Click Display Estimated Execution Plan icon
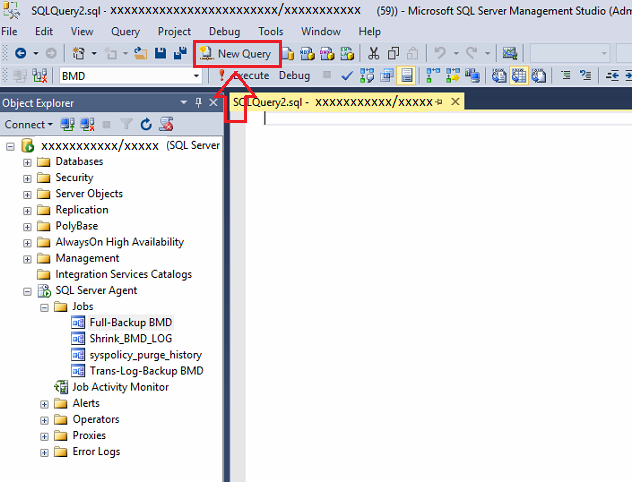This screenshot has height=482, width=632. pyautogui.click(x=367, y=76)
